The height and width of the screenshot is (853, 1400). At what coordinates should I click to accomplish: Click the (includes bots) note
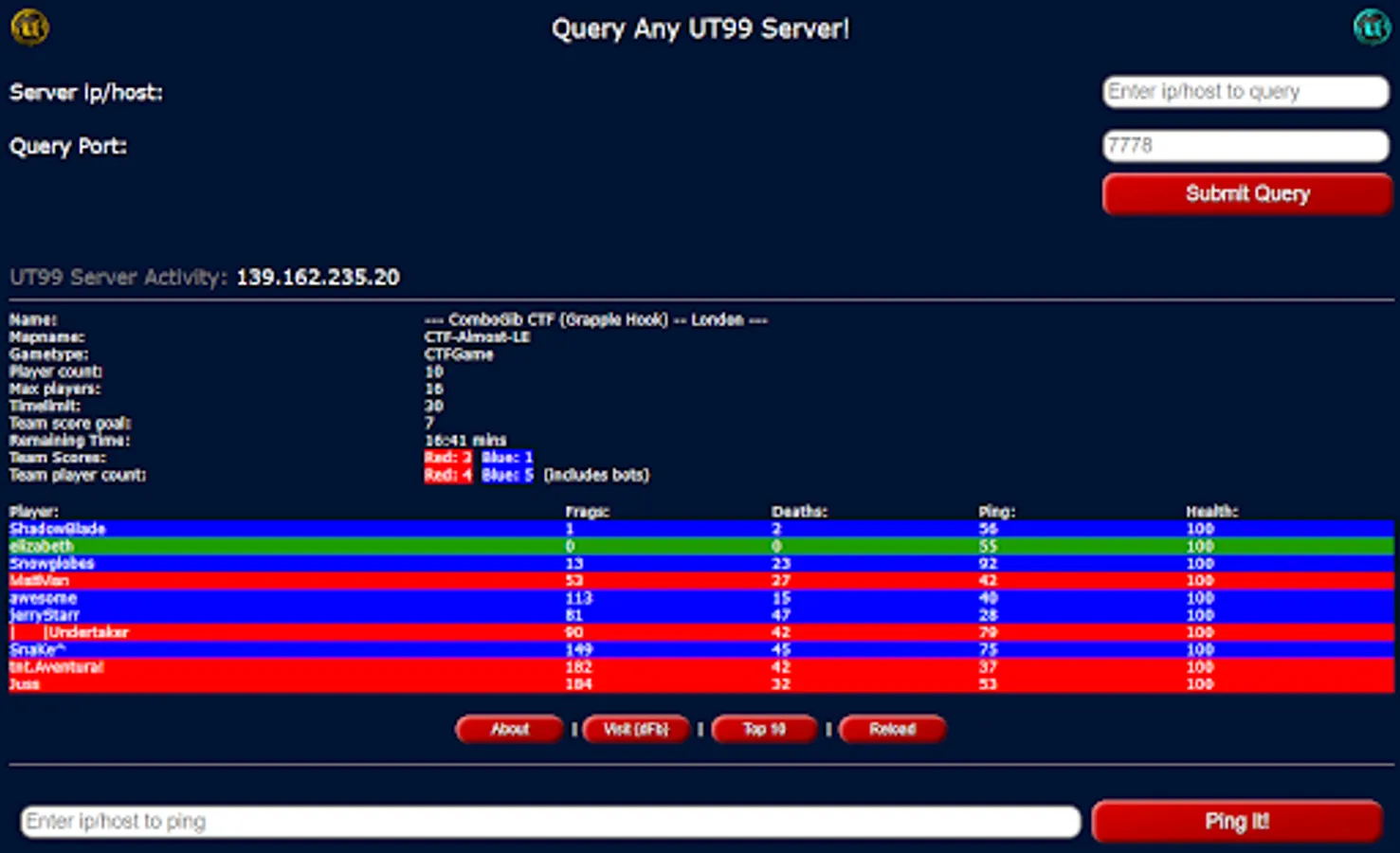coord(596,475)
